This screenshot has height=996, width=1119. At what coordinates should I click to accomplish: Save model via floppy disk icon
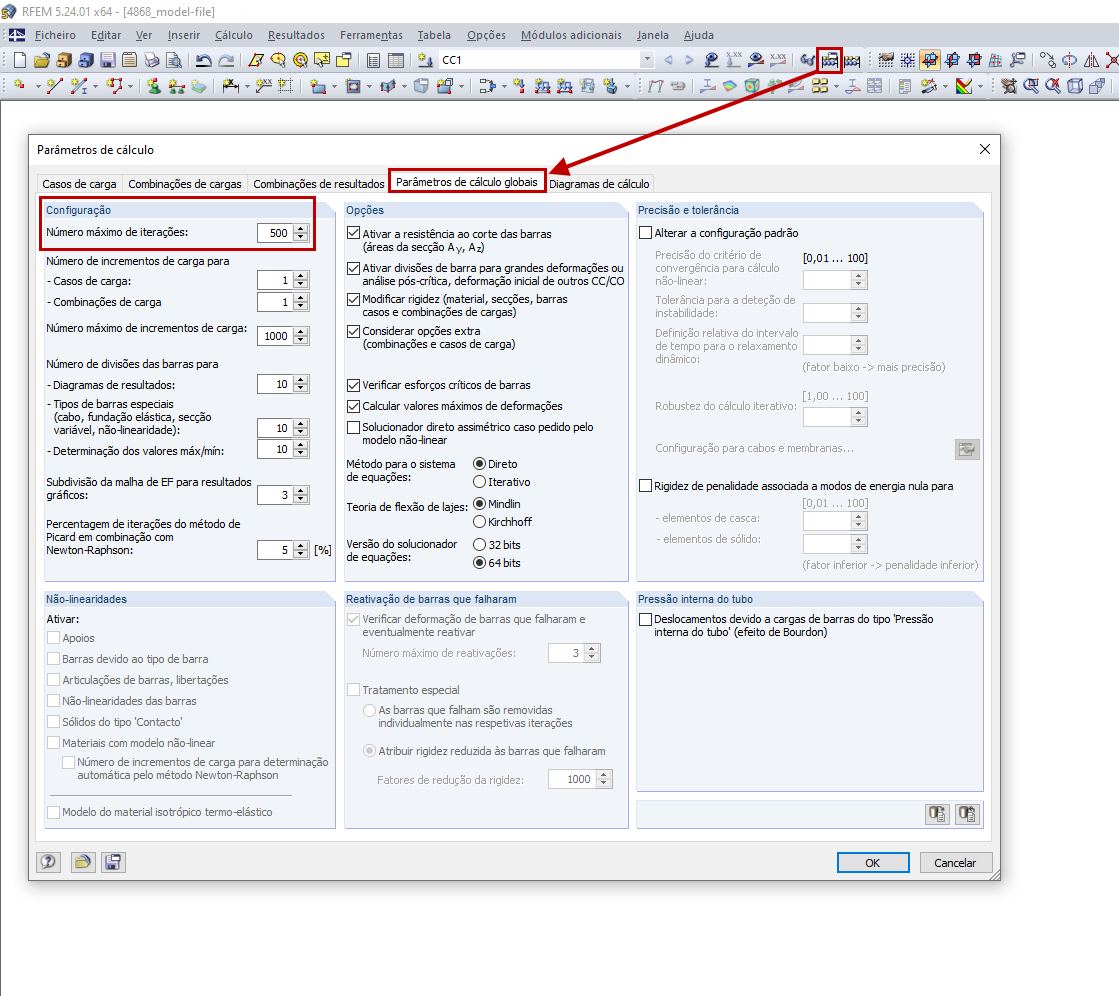(x=108, y=61)
